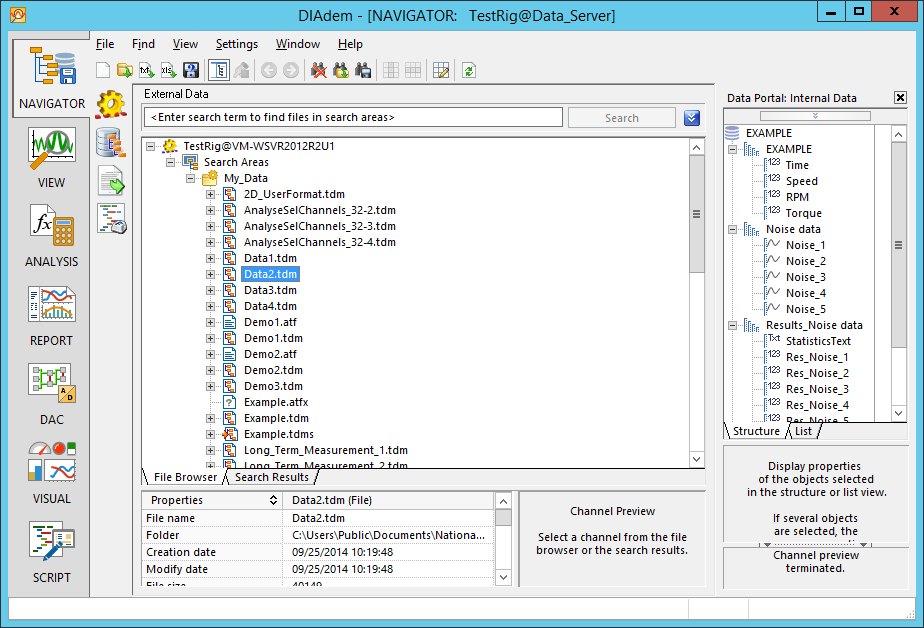Viewport: 924px width, 628px height.
Task: Open the VIEW panel
Action: coord(51,158)
